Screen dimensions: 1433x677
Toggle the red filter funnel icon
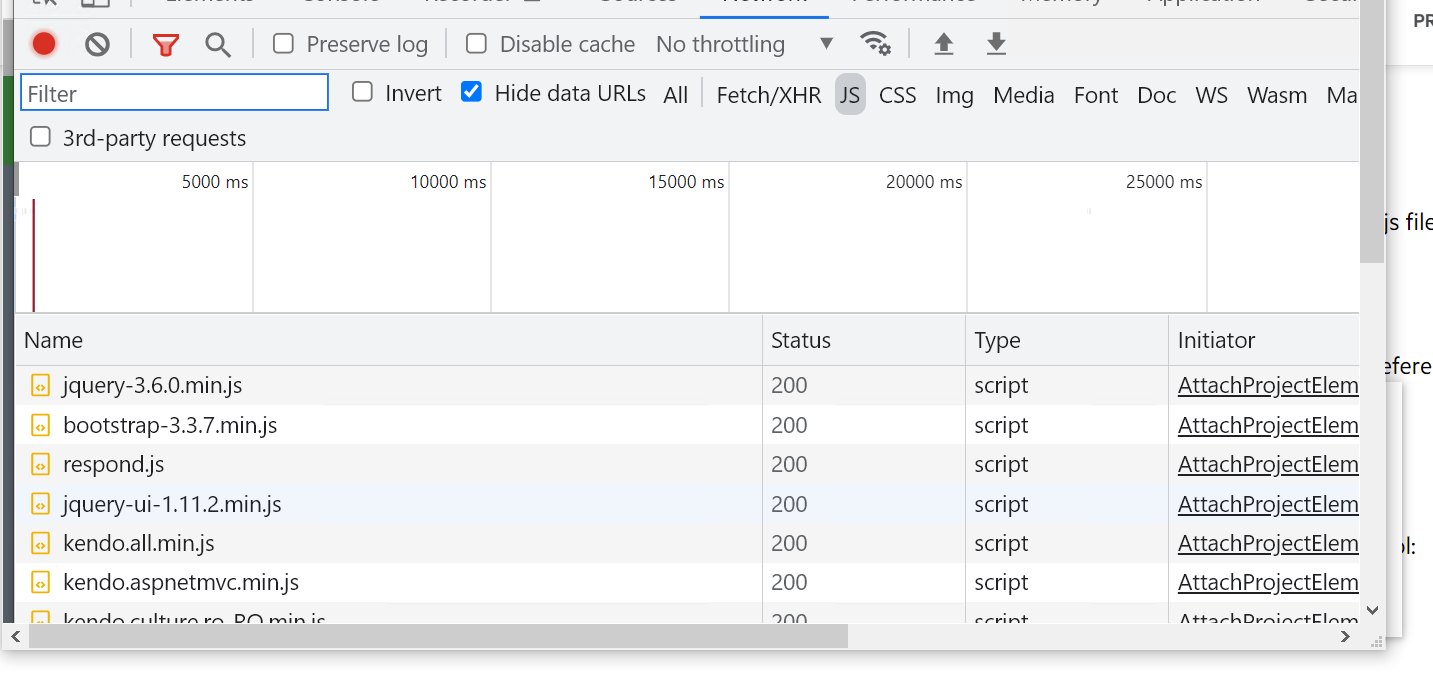(166, 44)
